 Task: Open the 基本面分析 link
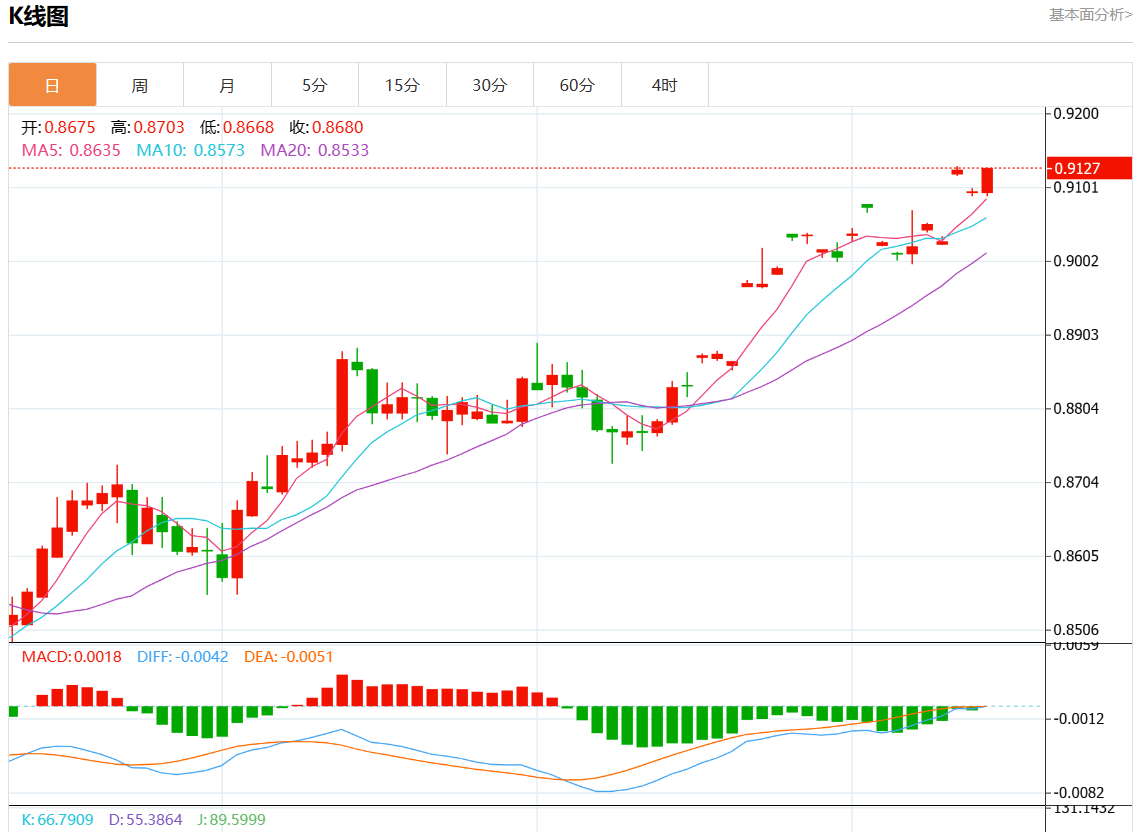(1090, 15)
